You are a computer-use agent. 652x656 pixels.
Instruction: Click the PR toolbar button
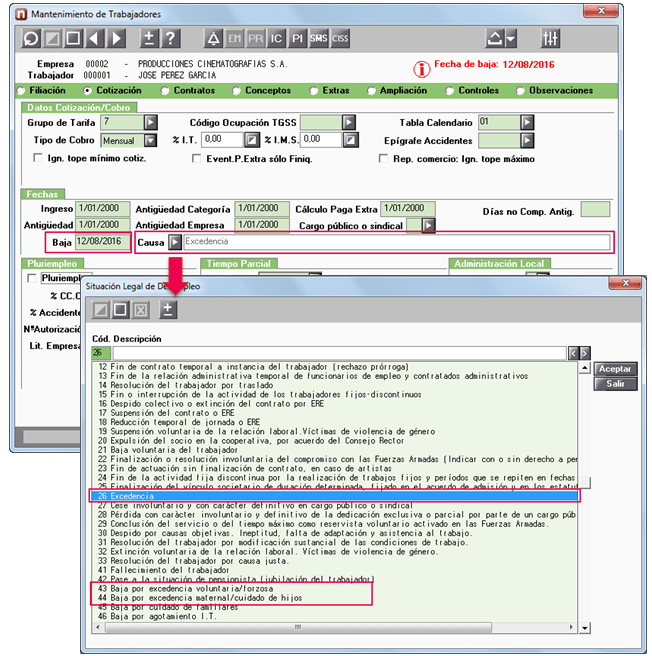click(255, 38)
